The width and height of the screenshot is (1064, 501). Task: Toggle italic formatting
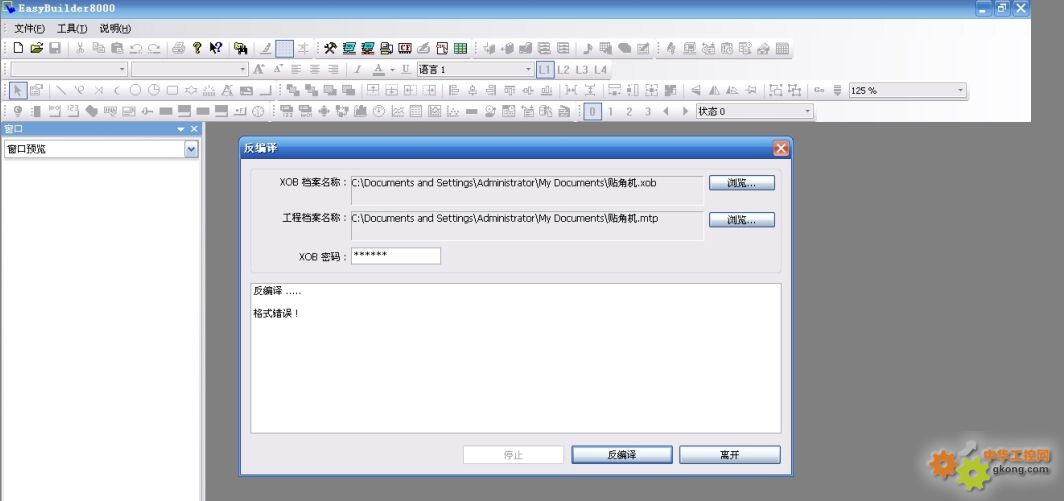tap(358, 69)
